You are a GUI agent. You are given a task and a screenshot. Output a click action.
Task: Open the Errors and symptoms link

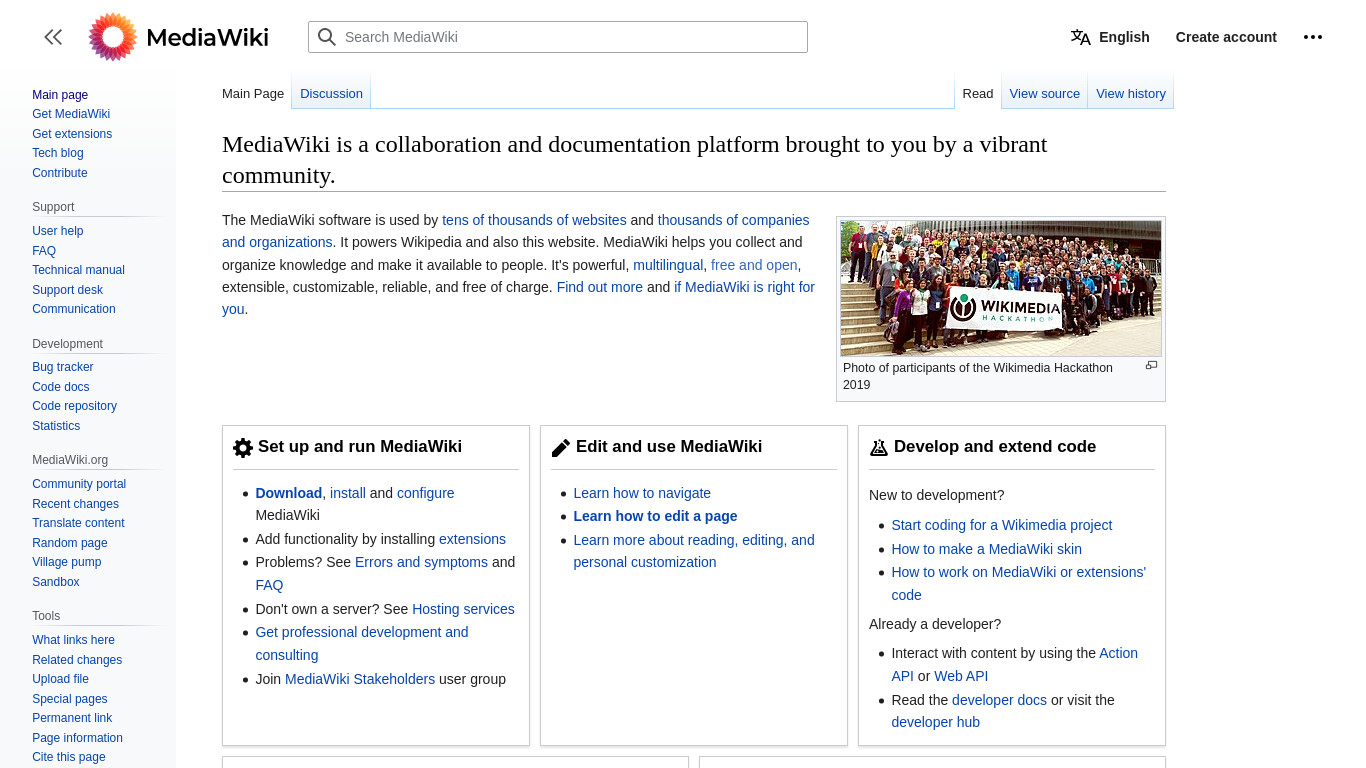point(421,562)
